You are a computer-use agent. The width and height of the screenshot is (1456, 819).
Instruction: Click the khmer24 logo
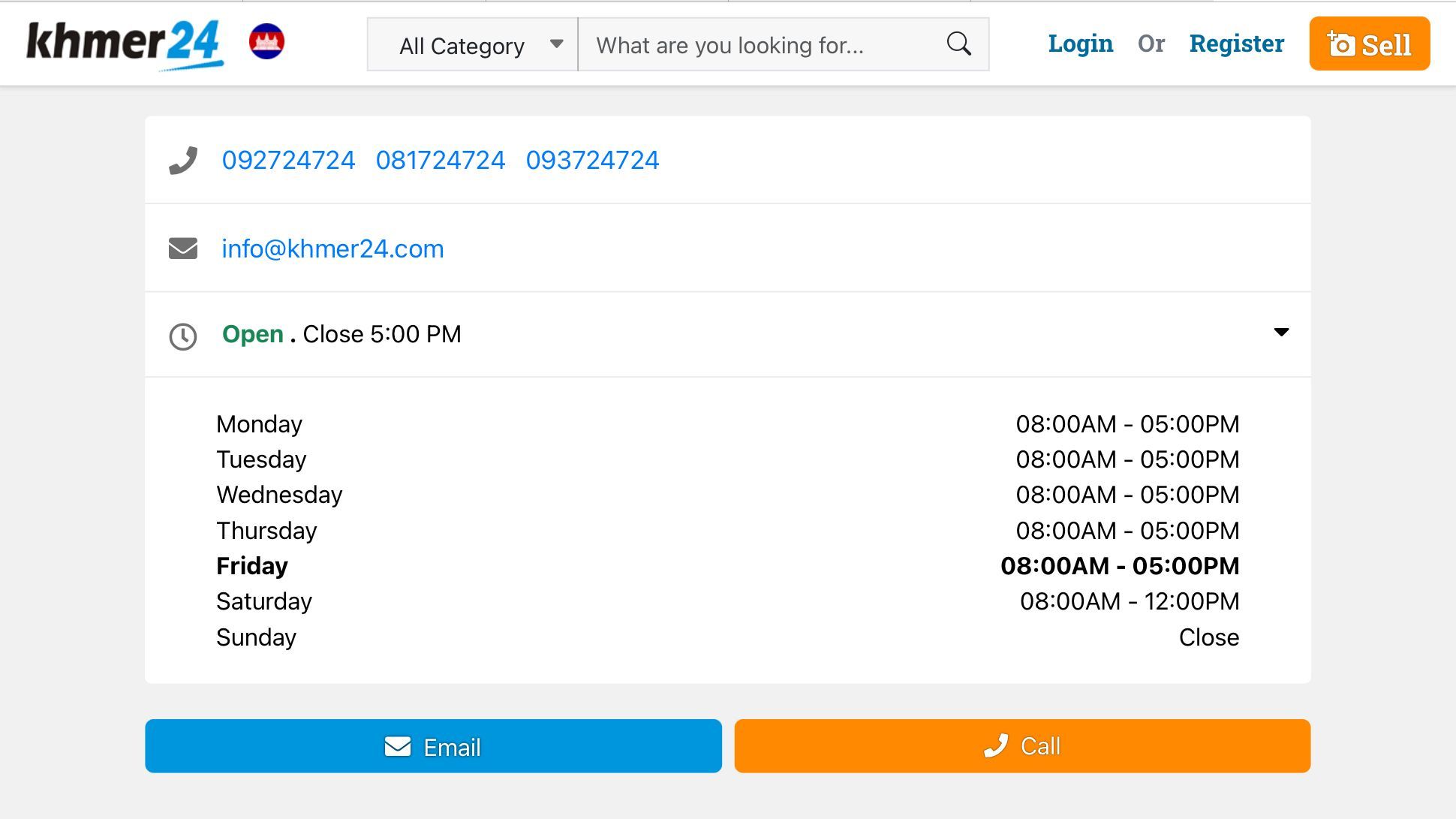click(125, 44)
